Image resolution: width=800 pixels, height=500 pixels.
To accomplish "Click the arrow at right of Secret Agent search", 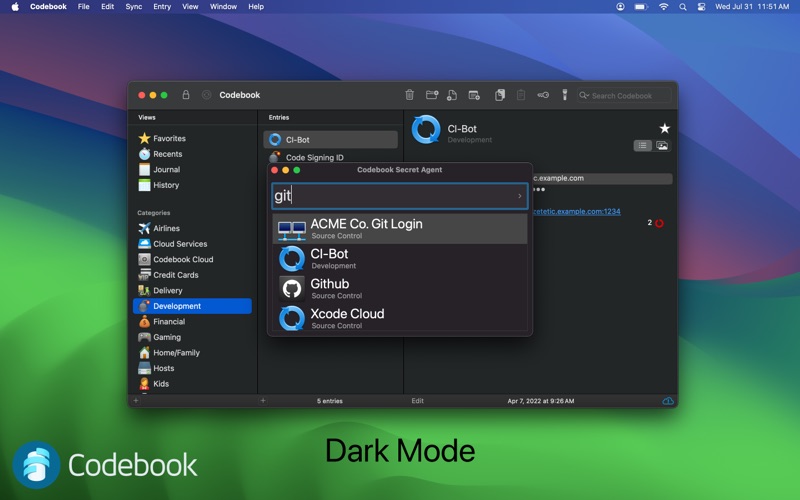I will click(519, 196).
